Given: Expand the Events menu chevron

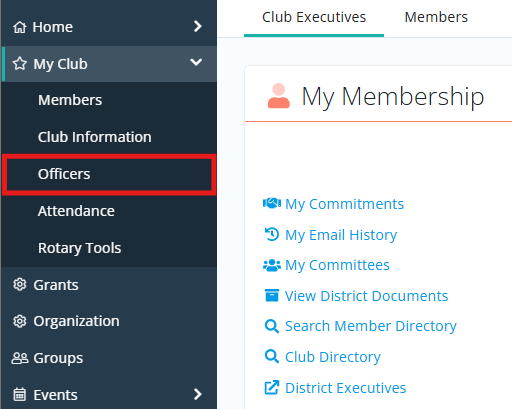Looking at the screenshot, I should tap(198, 394).
